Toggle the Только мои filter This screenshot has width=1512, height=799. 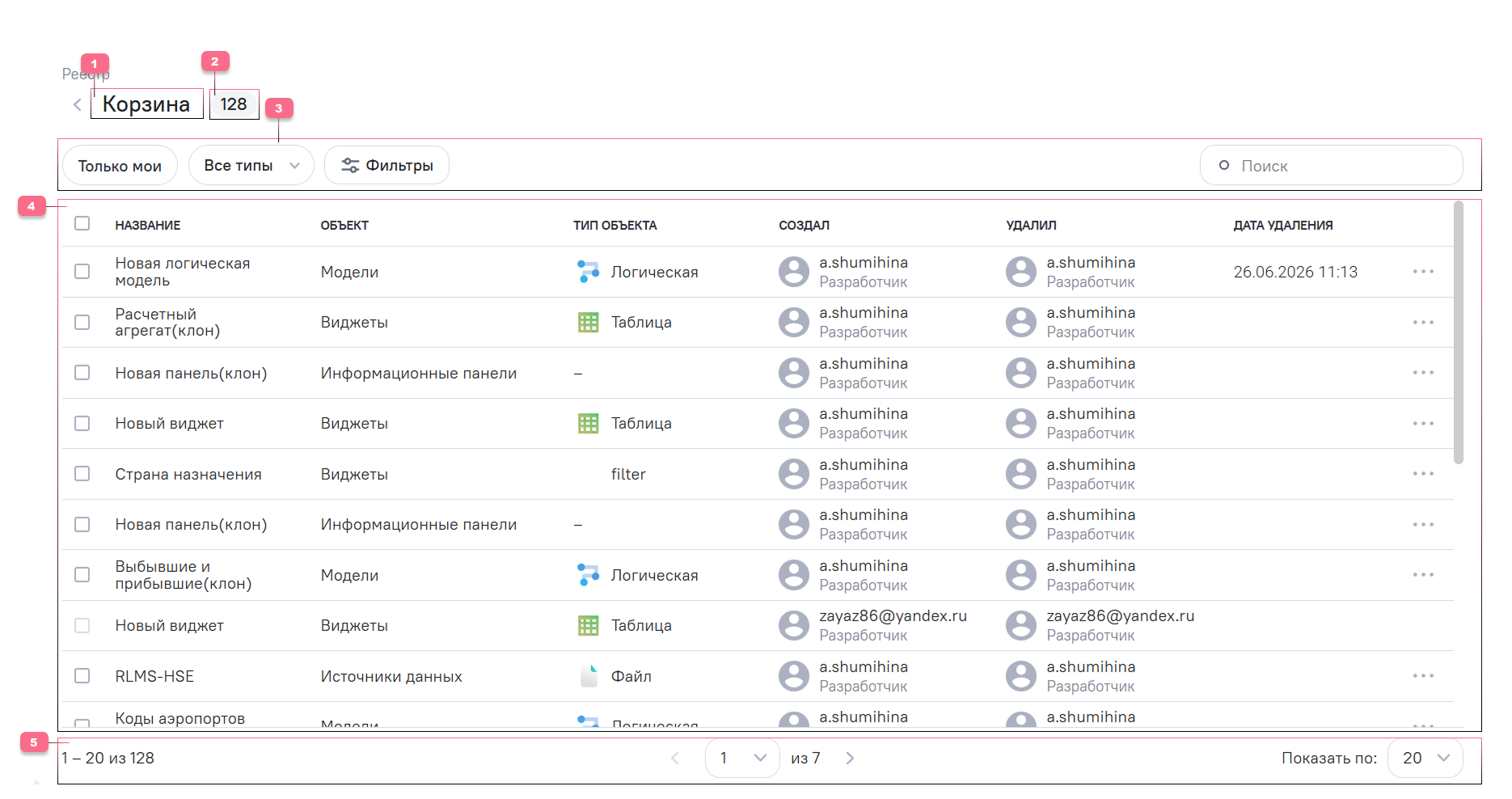(x=120, y=166)
